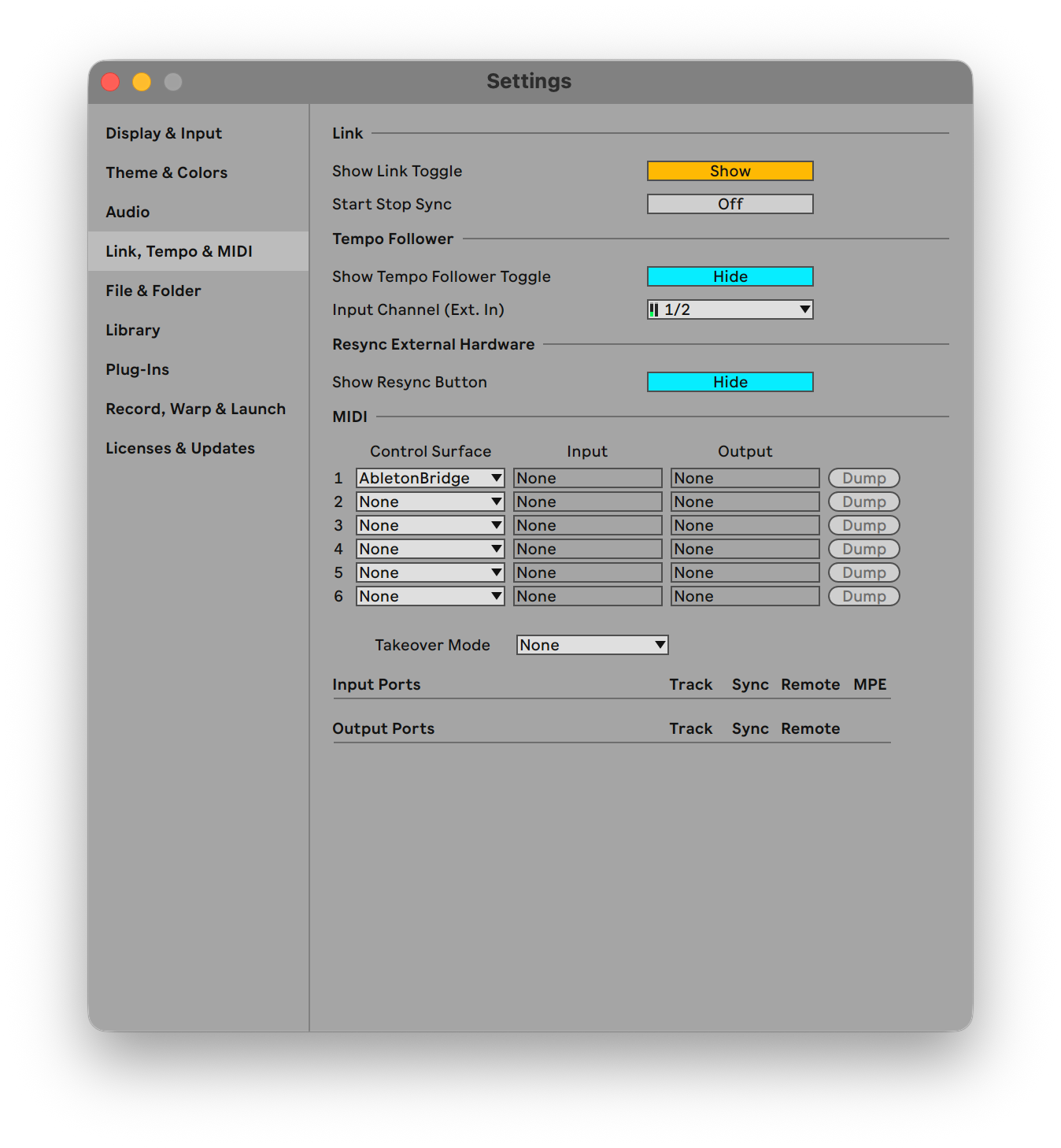1061x1148 pixels.
Task: Open control surface dropdown in row 3
Action: 430,525
